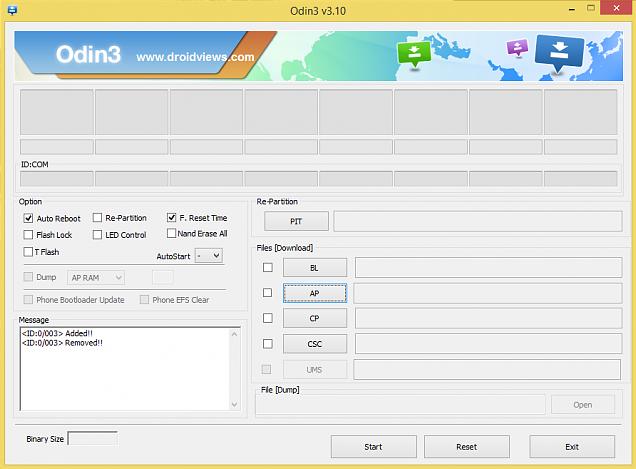Viewport: 636px width, 469px height.
Task: Tick the checkbox next to CP
Action: [x=268, y=318]
